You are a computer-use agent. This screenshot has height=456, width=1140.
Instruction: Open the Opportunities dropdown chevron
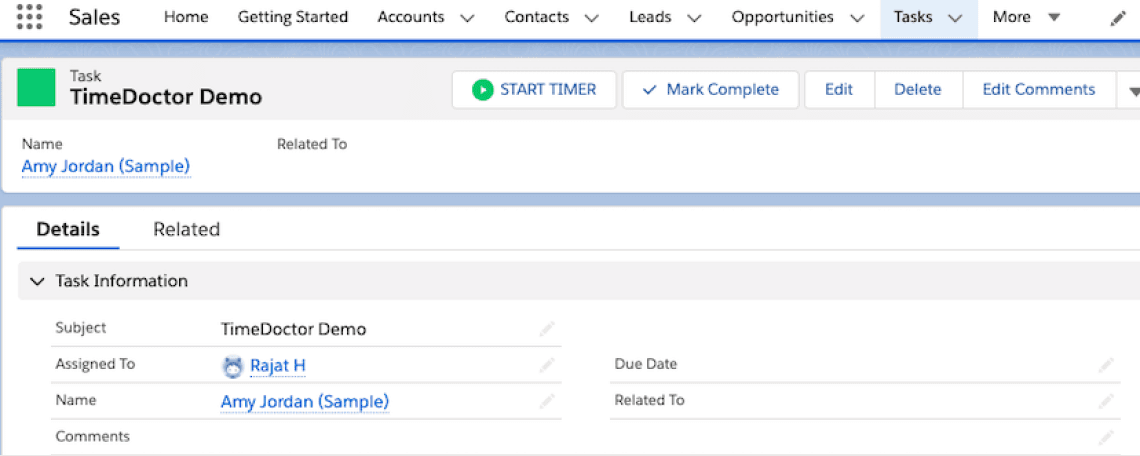pos(856,18)
